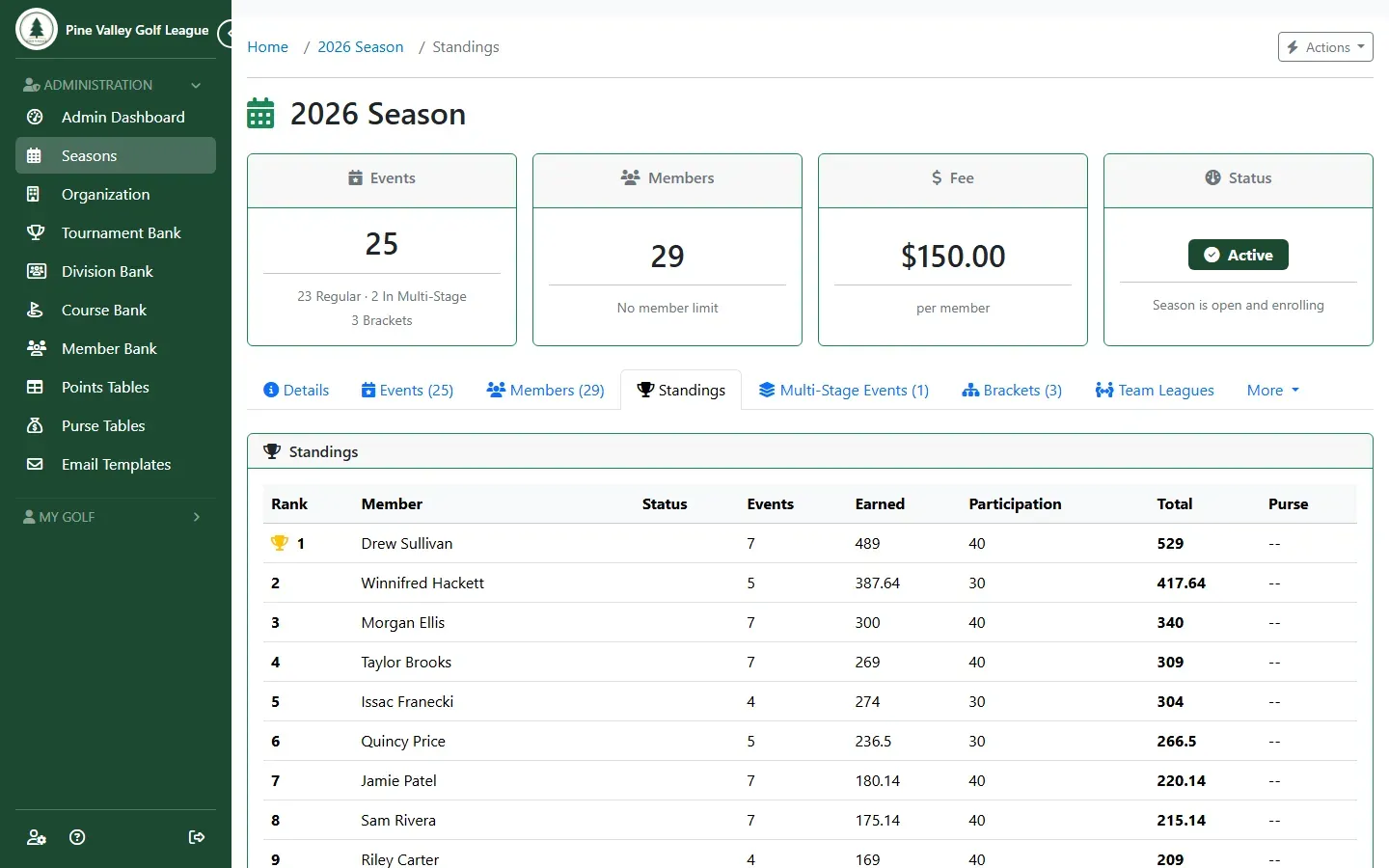Click member name Issac Franecki
Image resolution: width=1389 pixels, height=868 pixels.
pos(407,702)
